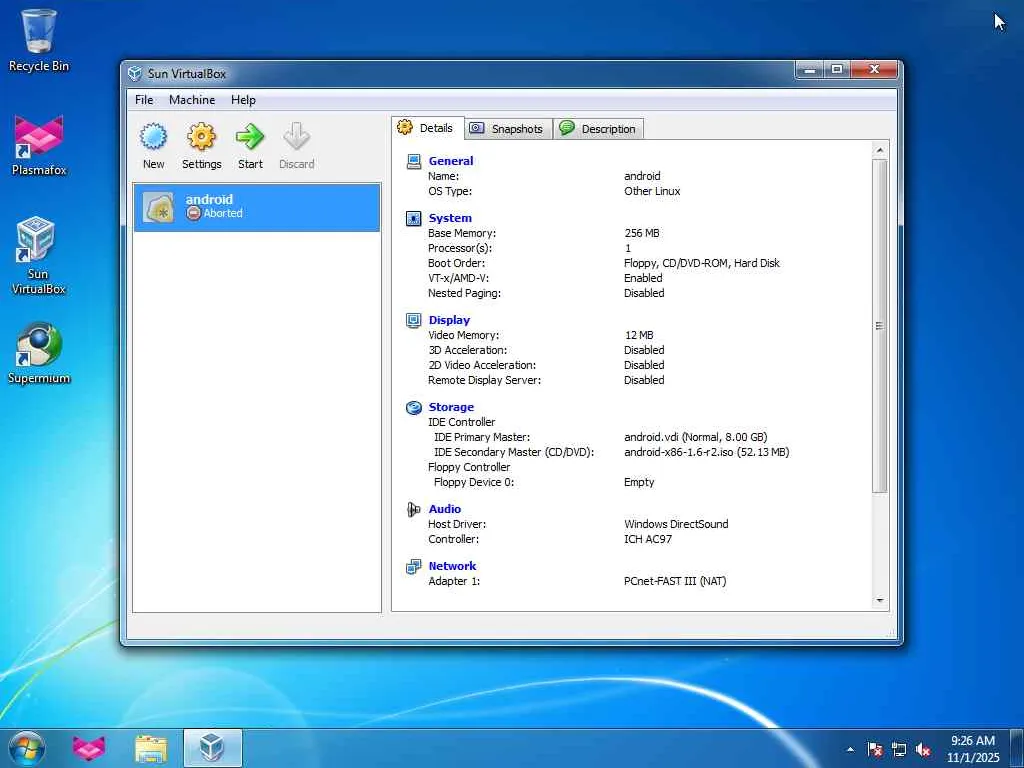The width and height of the screenshot is (1024, 768).
Task: Click the Display section monitor icon
Action: click(x=414, y=320)
